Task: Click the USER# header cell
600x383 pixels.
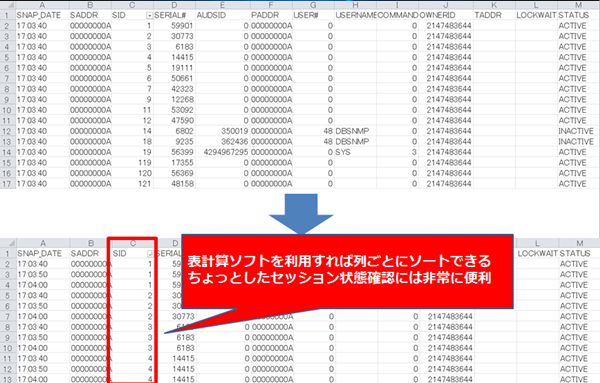Action: coord(313,15)
